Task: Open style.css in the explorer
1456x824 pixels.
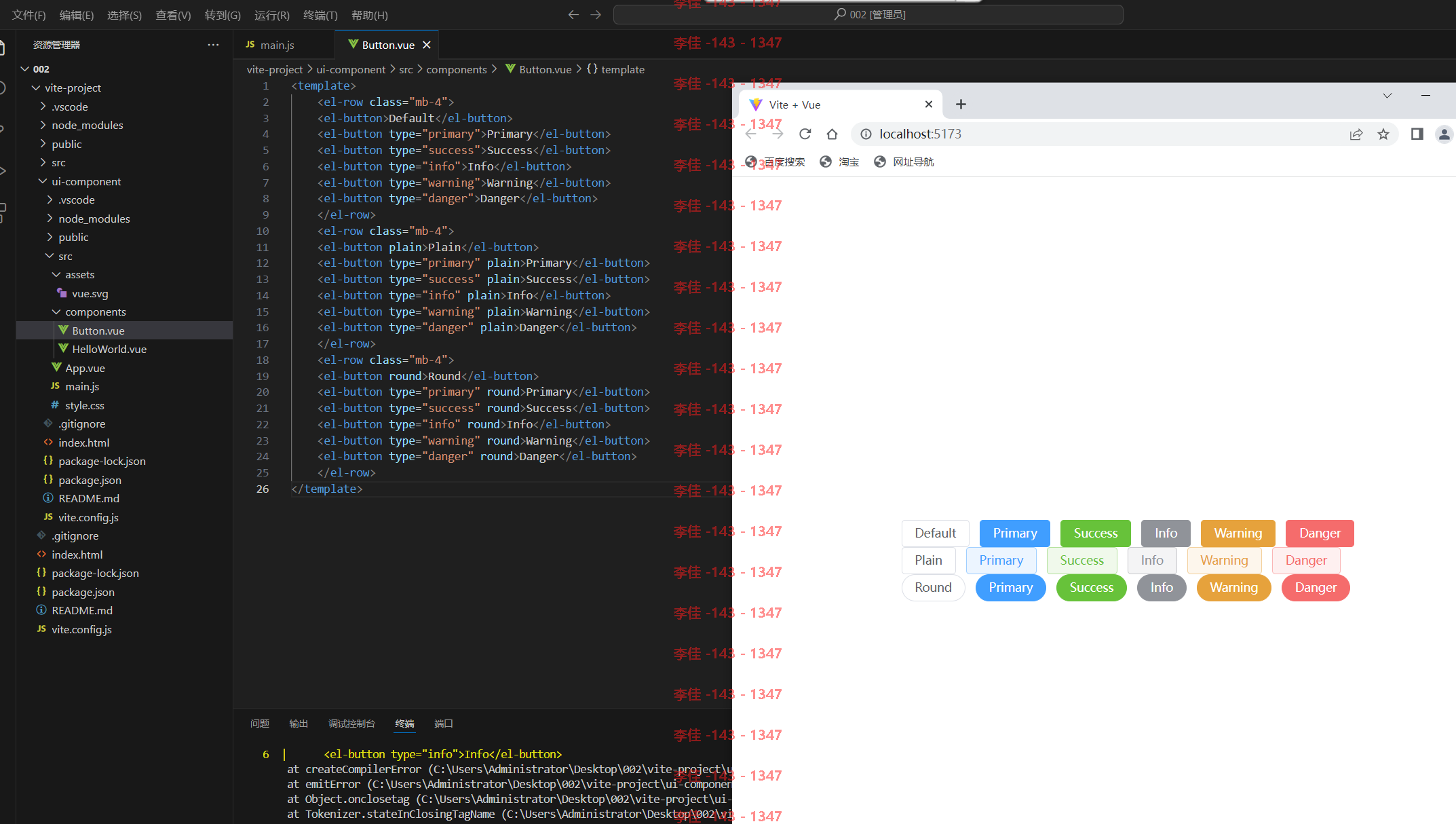Action: click(x=124, y=405)
